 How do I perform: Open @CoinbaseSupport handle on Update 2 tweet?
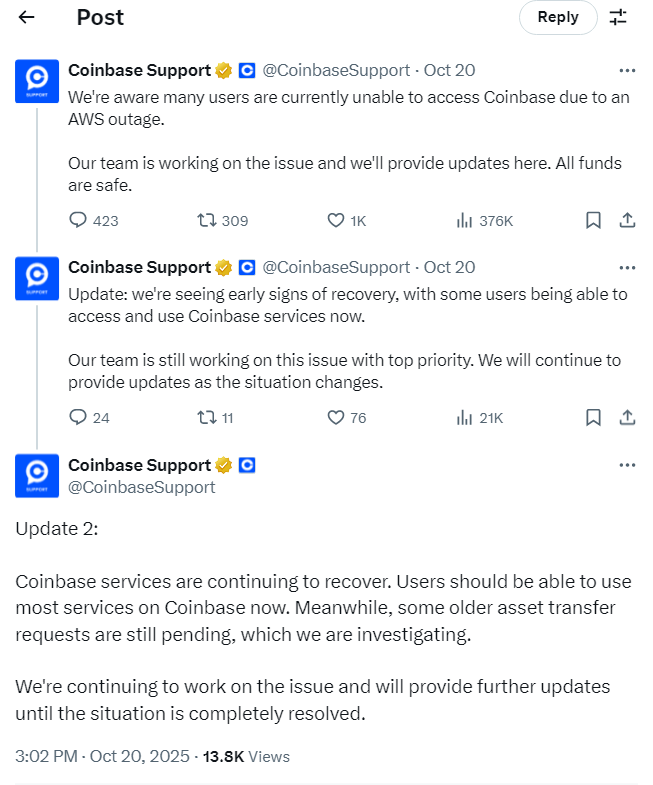coord(141,487)
